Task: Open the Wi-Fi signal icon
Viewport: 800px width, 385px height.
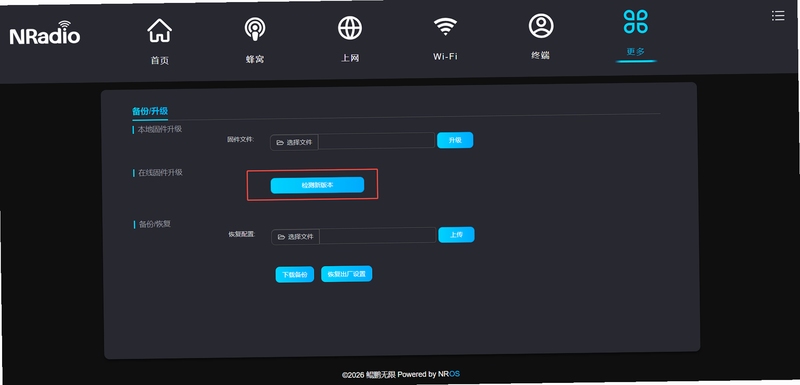Action: [445, 26]
